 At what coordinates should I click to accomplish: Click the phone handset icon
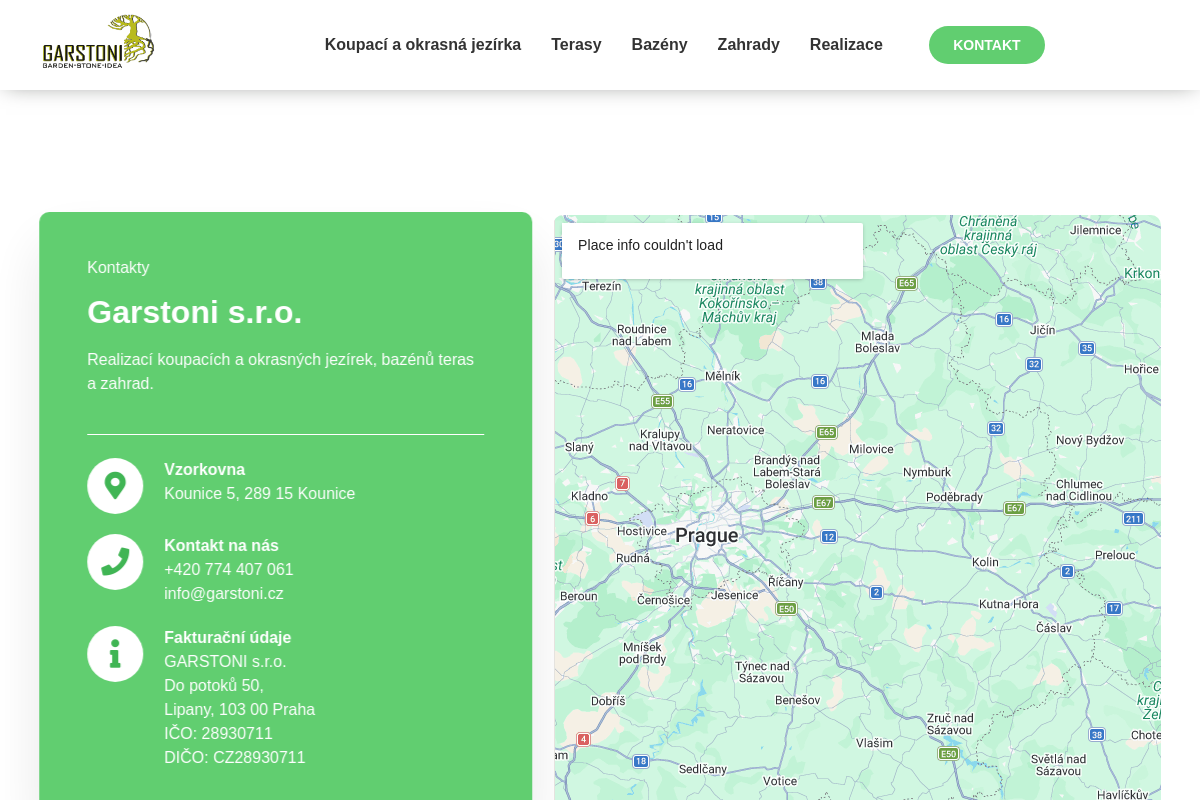[115, 562]
